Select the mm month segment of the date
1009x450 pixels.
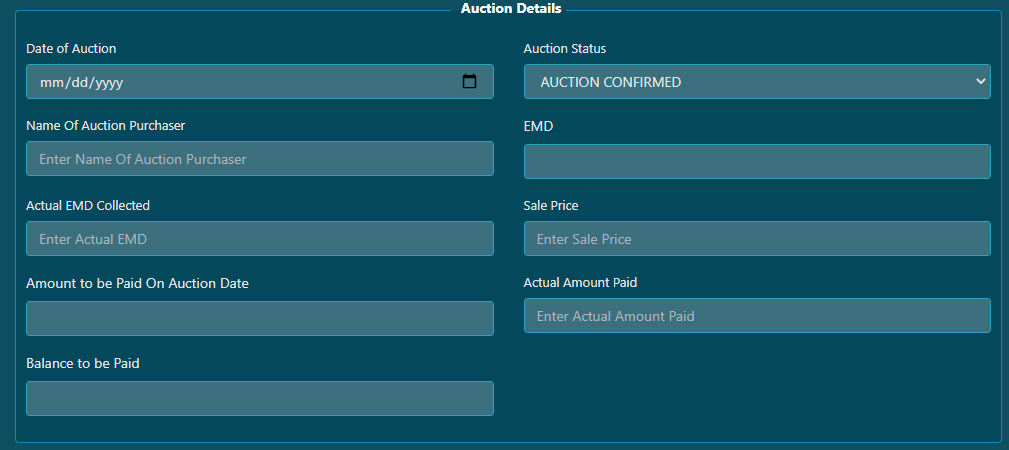[49, 82]
